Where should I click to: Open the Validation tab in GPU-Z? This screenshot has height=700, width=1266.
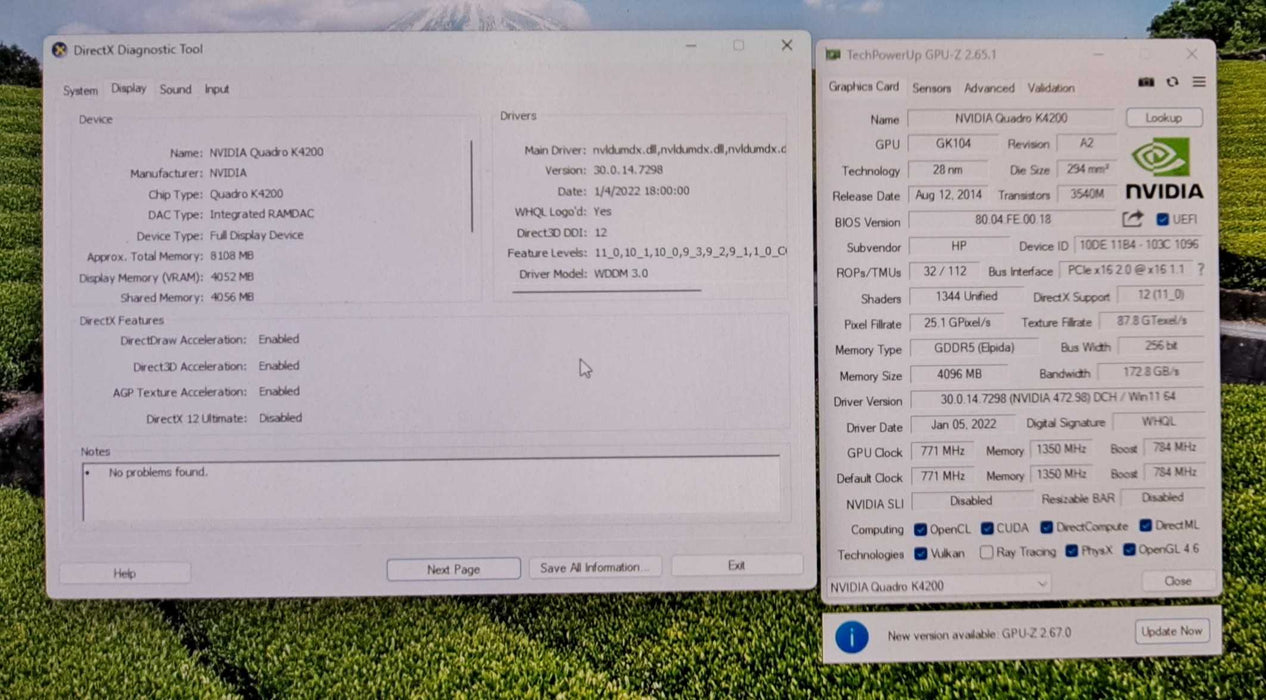pos(1051,88)
